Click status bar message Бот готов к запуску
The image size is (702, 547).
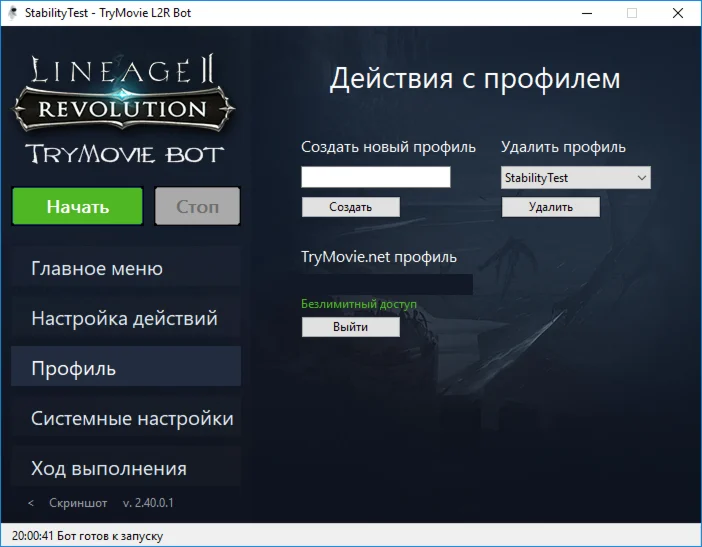pos(110,536)
